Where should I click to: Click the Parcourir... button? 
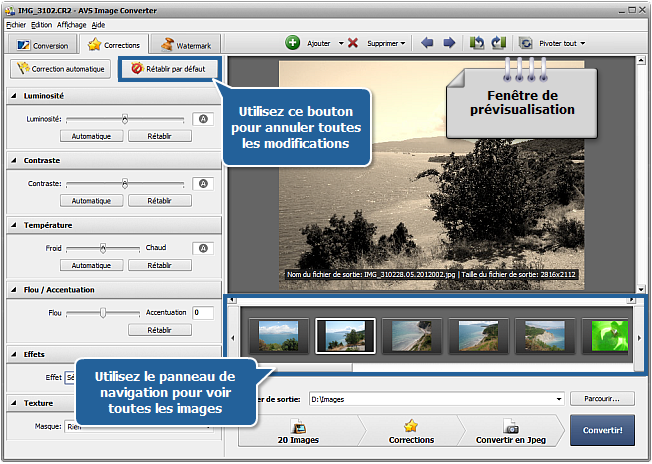602,399
